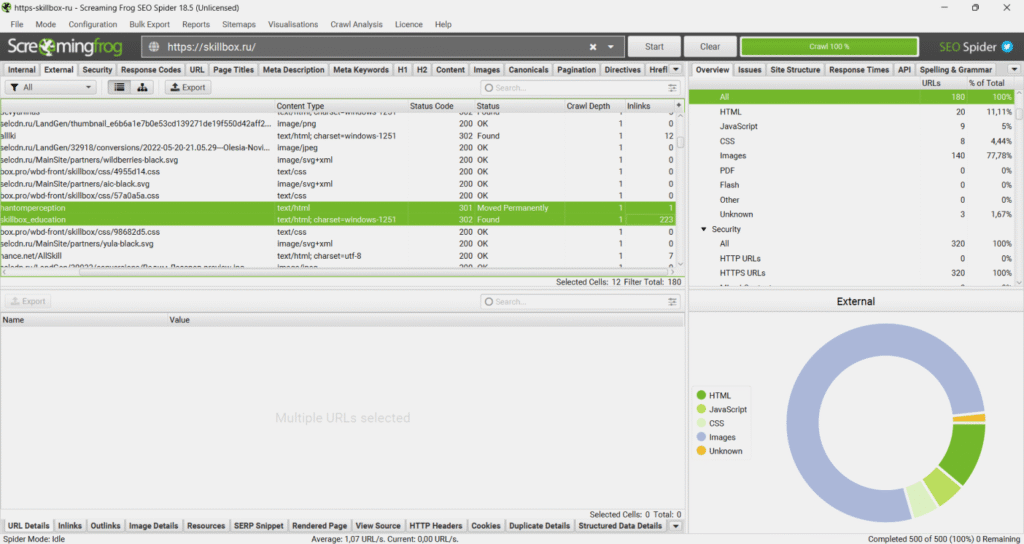Show more bottom tabs via overflow arrow
Viewport: 1024px width, 544px height.
pyautogui.click(x=676, y=526)
